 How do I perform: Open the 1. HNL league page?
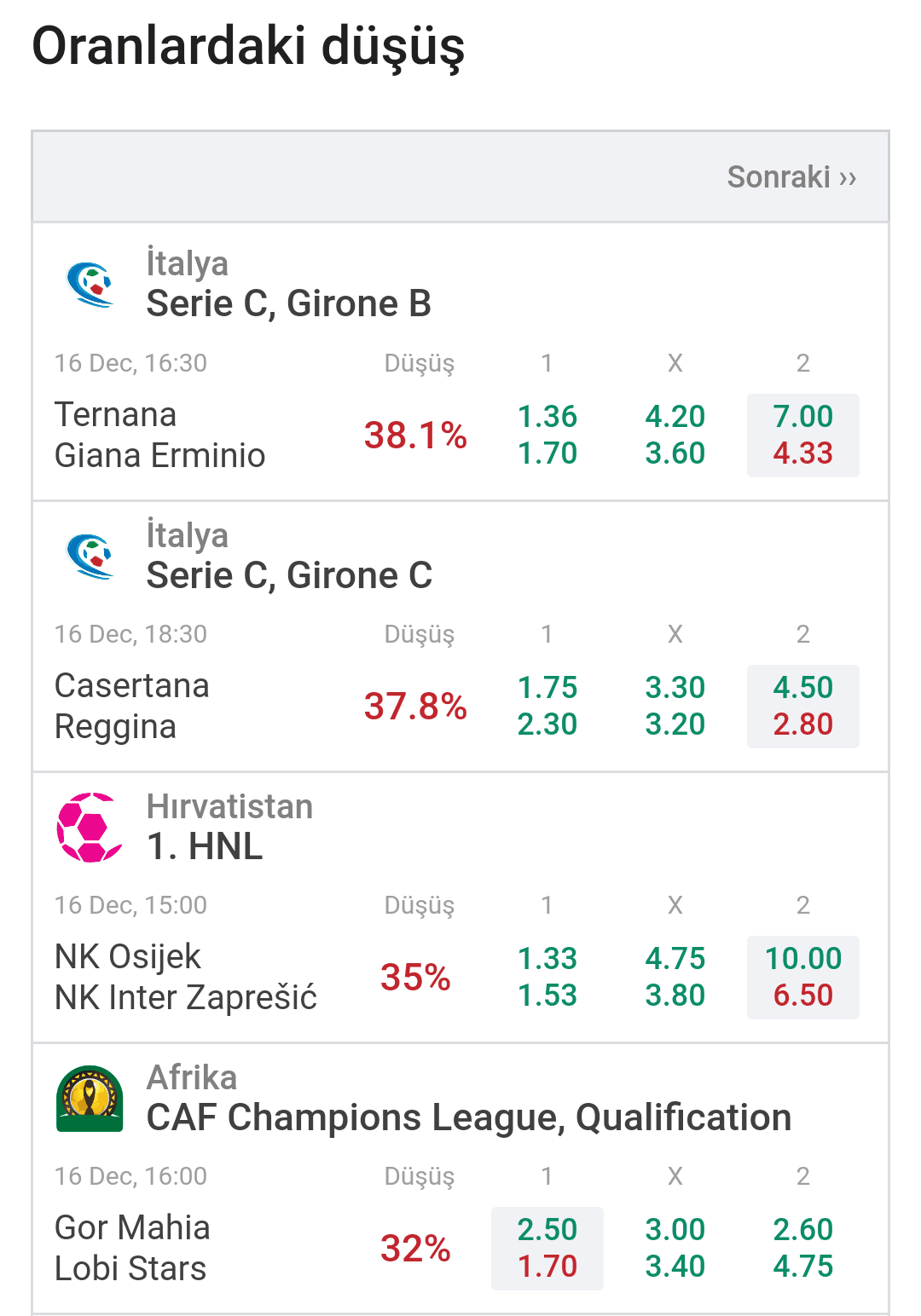click(205, 846)
